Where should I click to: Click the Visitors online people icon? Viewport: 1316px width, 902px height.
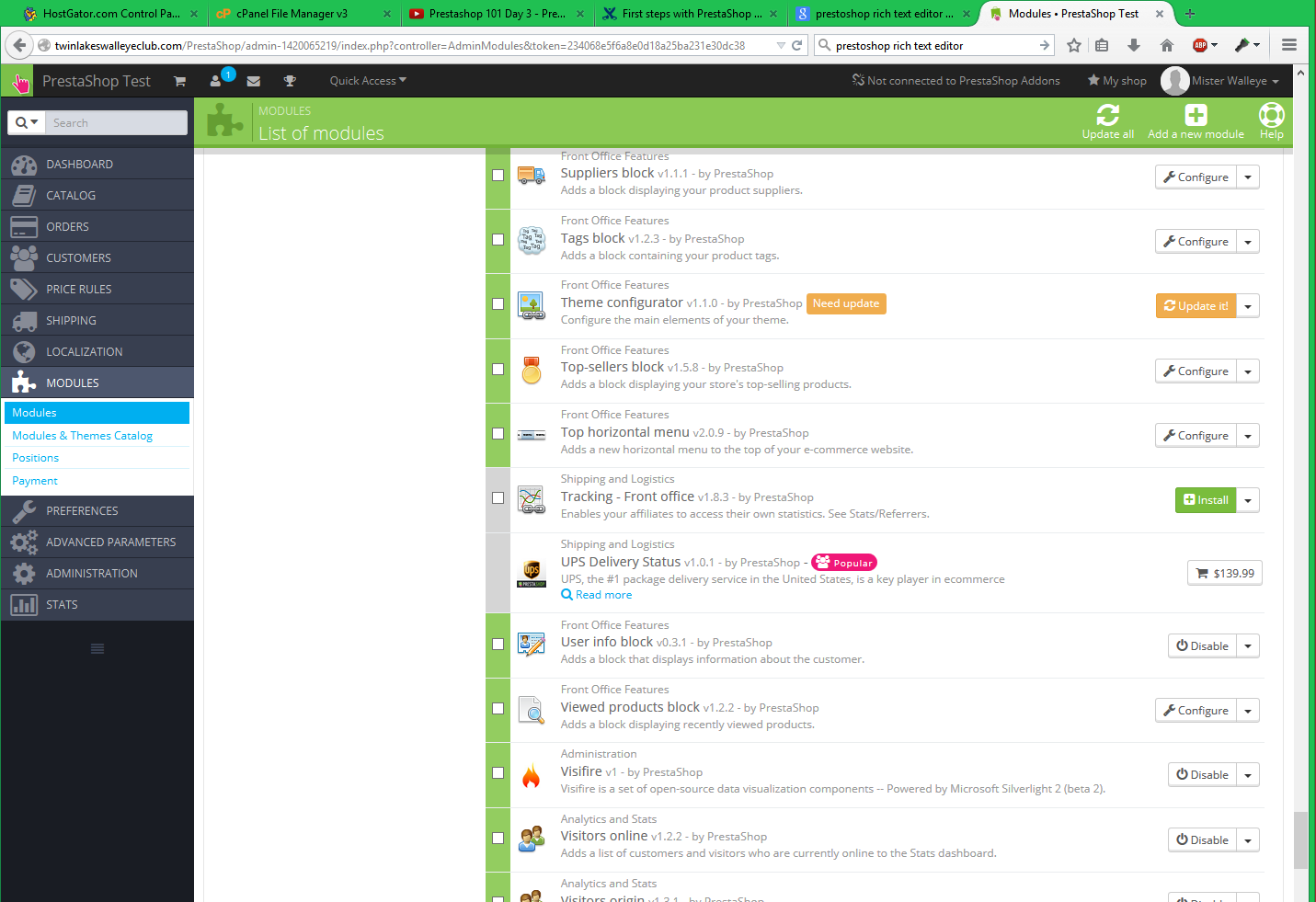(x=532, y=839)
